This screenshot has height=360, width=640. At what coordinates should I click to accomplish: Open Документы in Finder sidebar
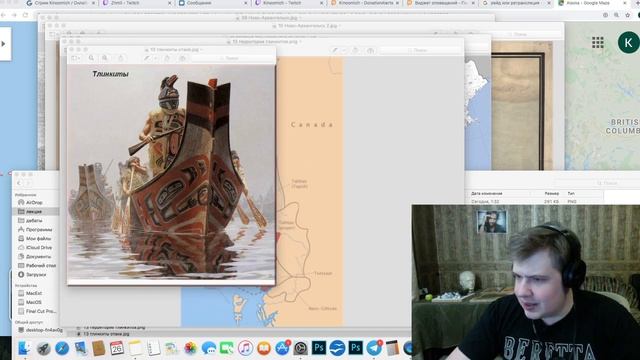pos(36,256)
